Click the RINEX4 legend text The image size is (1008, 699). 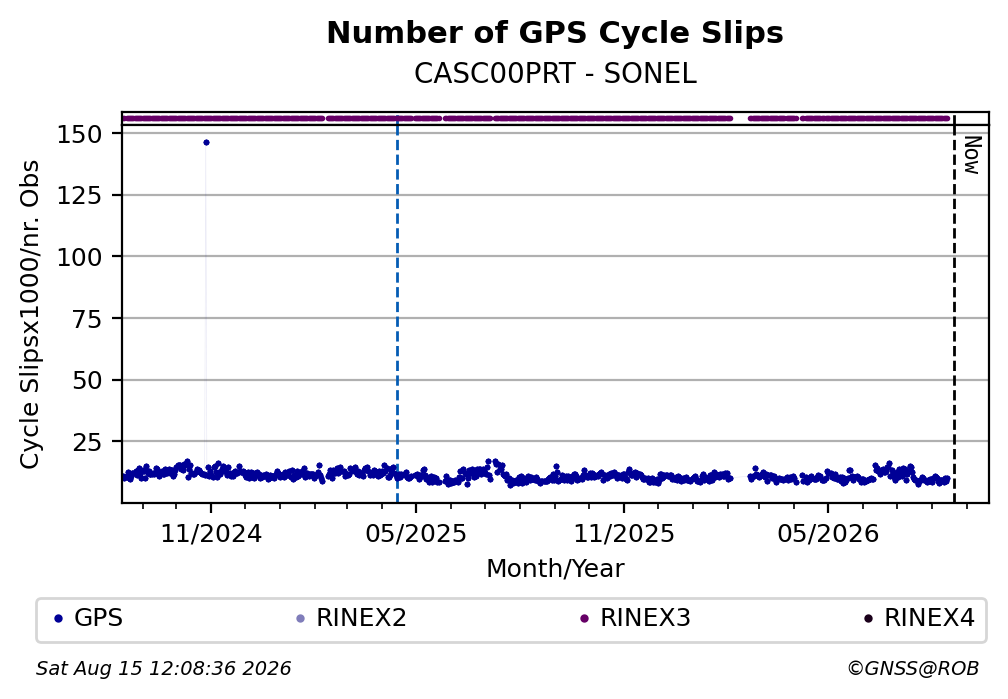tap(930, 618)
